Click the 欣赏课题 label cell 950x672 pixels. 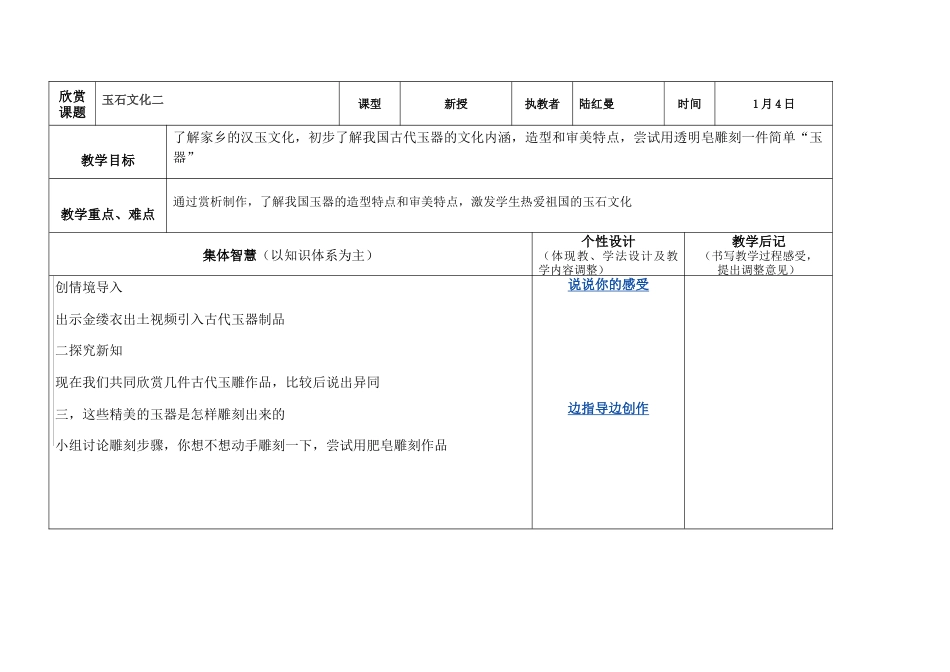(72, 104)
